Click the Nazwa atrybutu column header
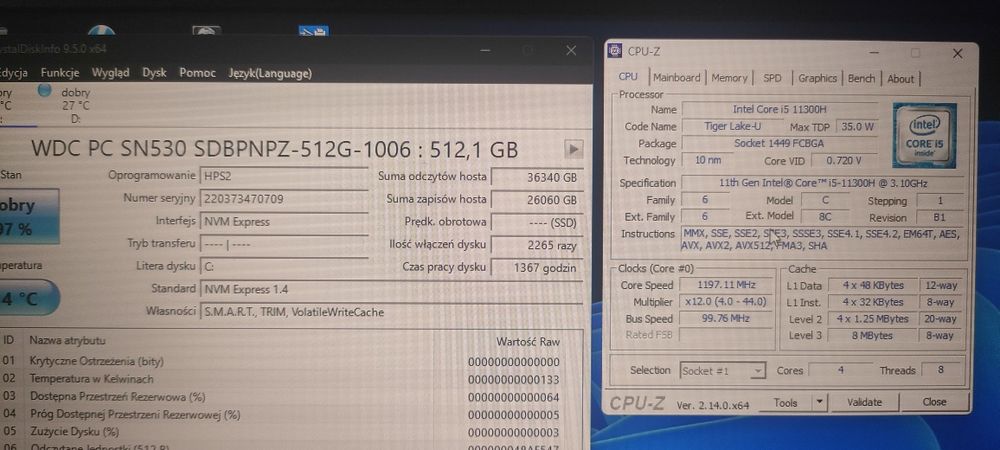This screenshot has height=450, width=1000. 67,340
